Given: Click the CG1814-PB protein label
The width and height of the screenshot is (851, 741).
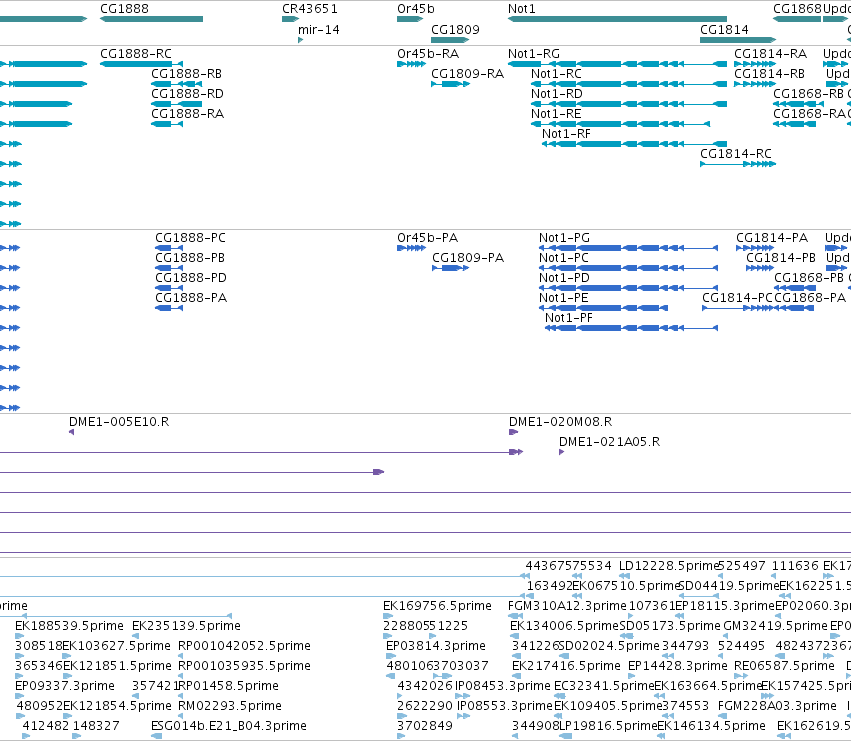Looking at the screenshot, I should pyautogui.click(x=780, y=258).
